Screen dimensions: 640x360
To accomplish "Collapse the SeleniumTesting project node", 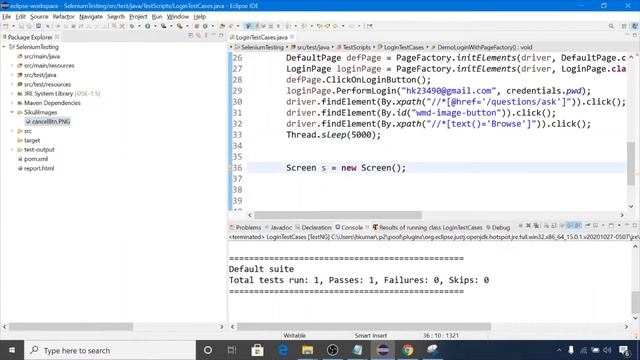I will 4,47.
